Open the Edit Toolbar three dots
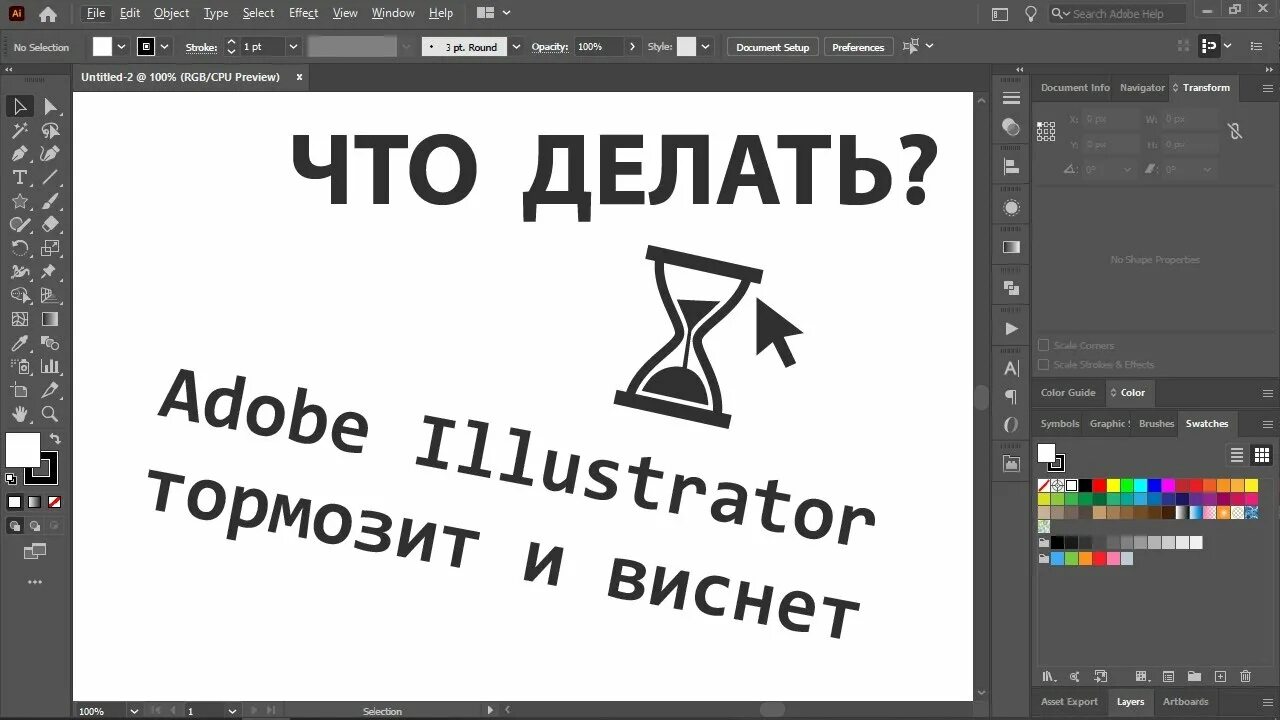Screen dimensions: 1280x720 pos(35,581)
